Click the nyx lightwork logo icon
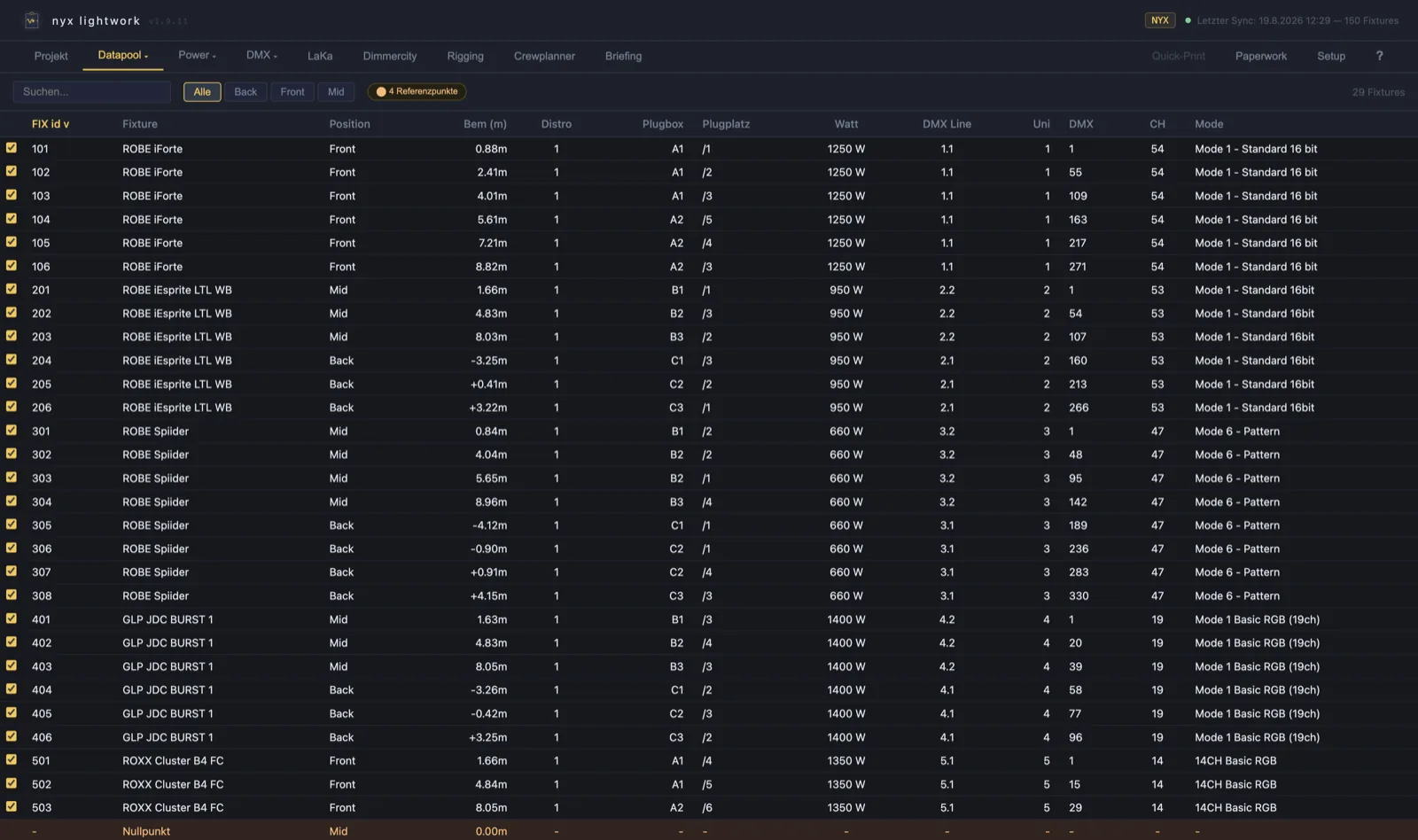1418x840 pixels. point(32,19)
